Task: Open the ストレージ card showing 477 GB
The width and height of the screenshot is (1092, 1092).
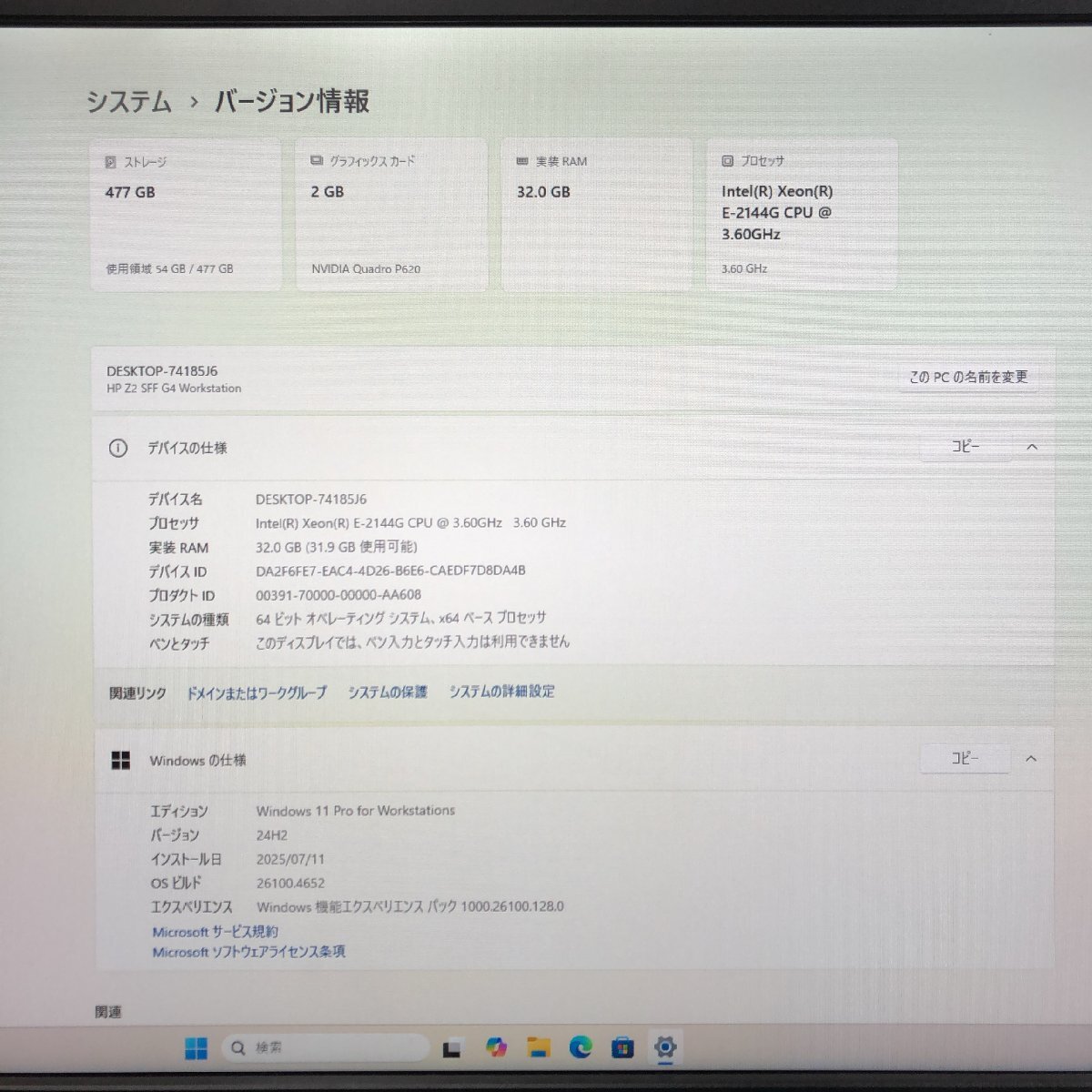Action: 186,215
